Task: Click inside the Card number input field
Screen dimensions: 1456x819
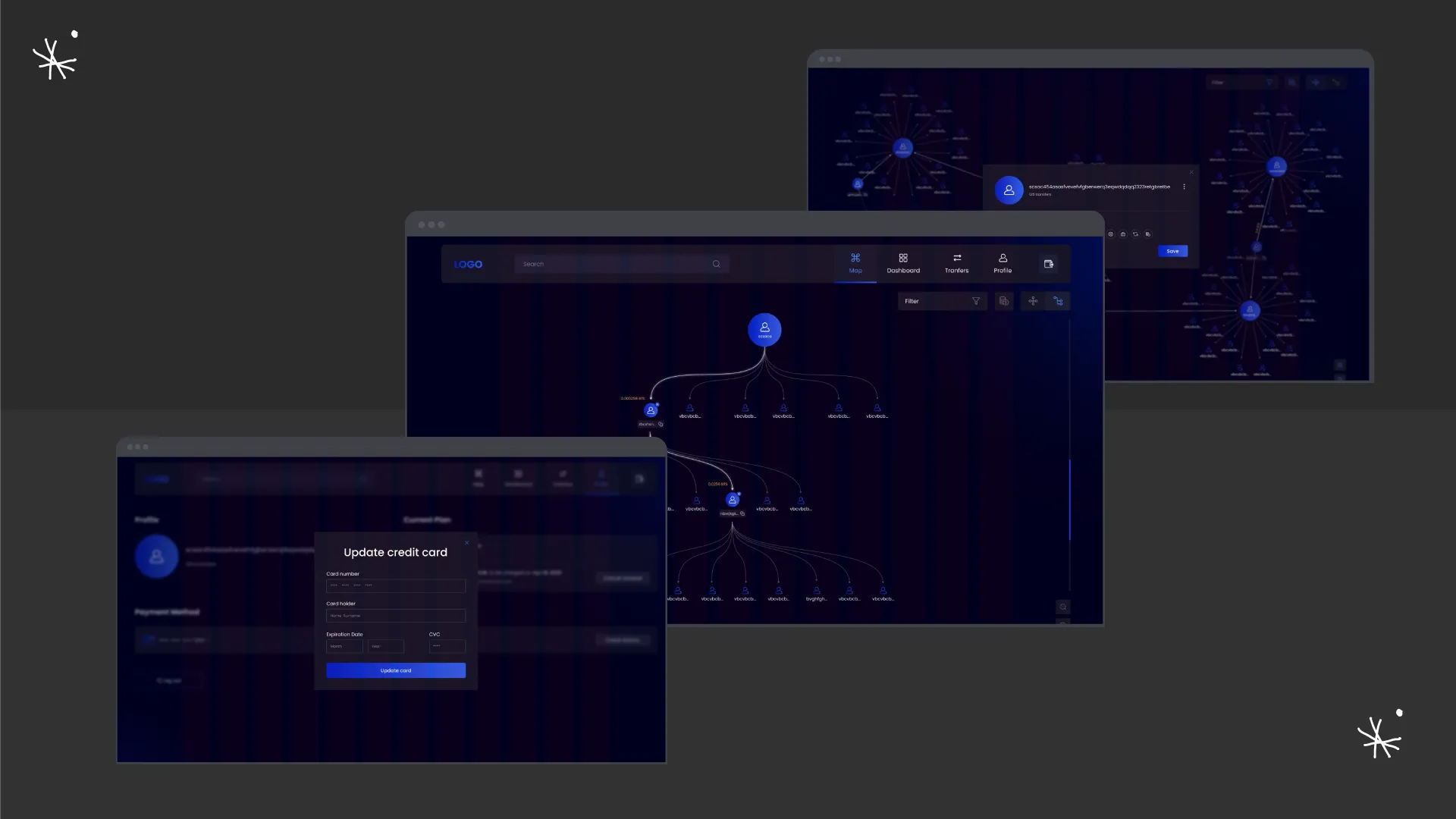Action: click(x=395, y=585)
